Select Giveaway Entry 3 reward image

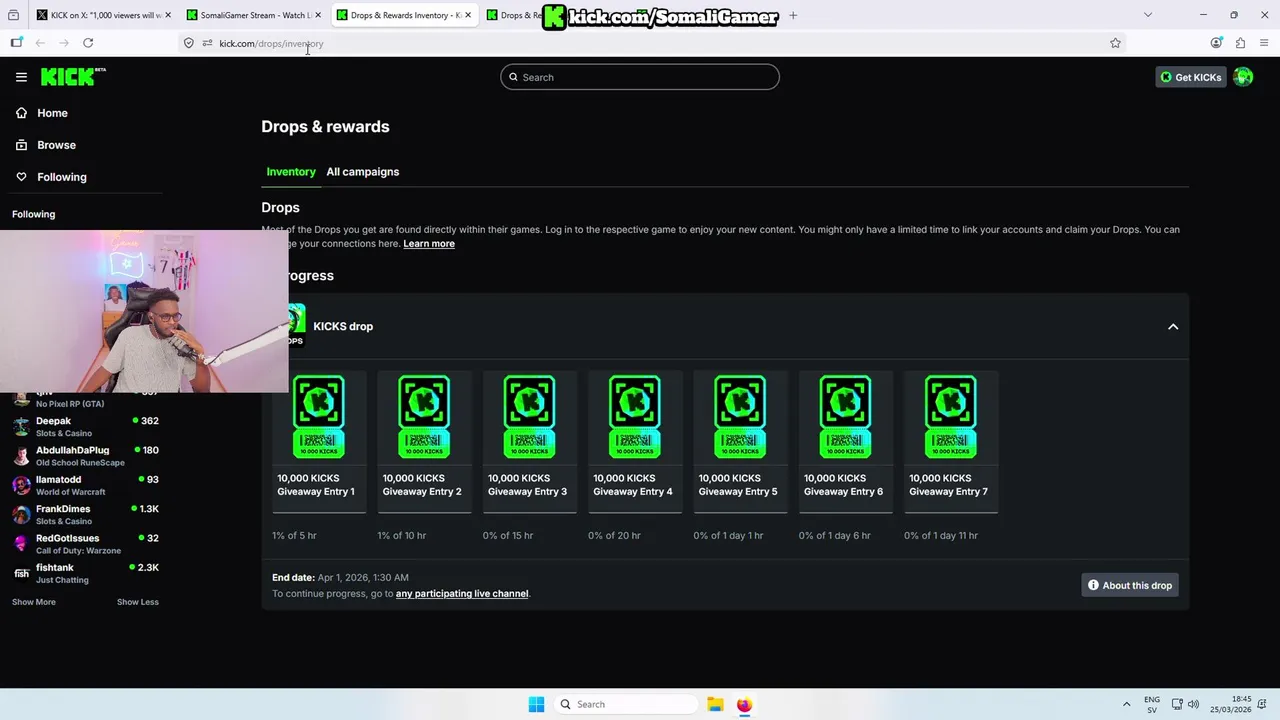coord(529,417)
